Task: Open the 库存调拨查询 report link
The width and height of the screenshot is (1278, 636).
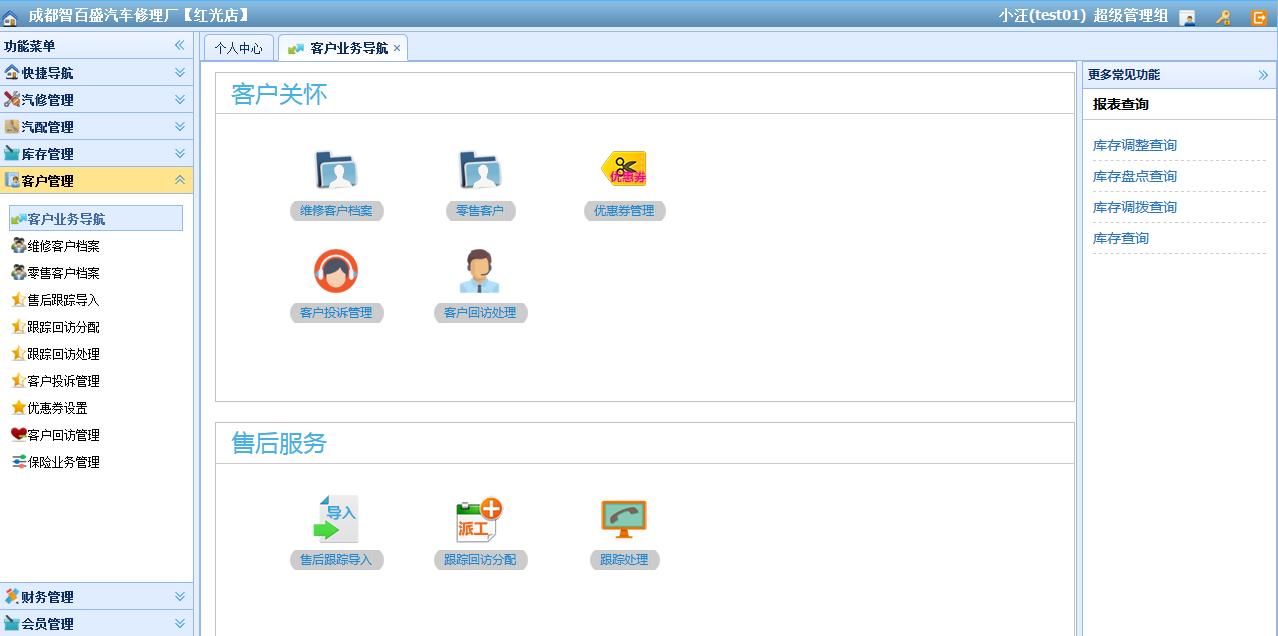Action: coord(1135,207)
